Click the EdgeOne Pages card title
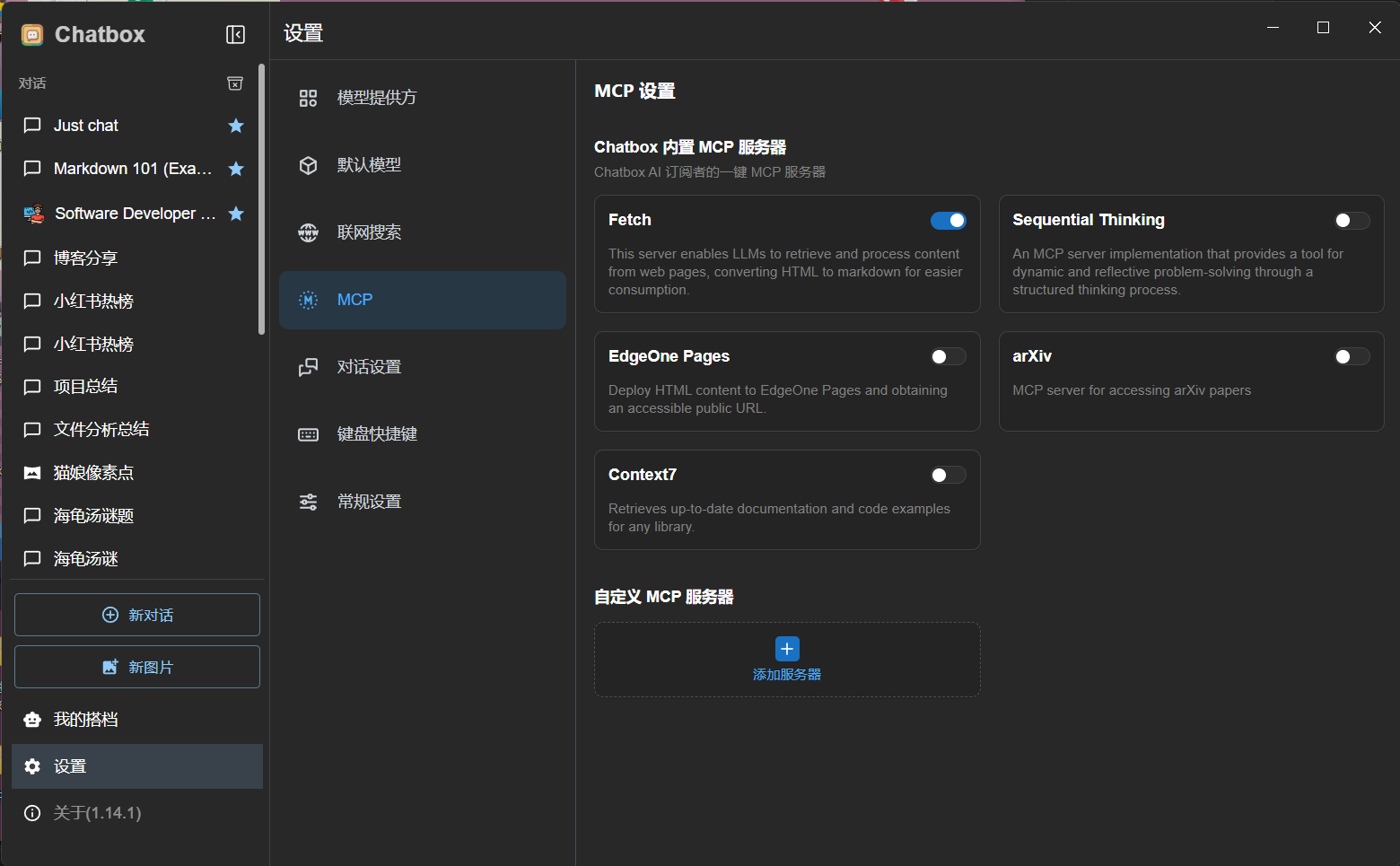 [x=669, y=356]
